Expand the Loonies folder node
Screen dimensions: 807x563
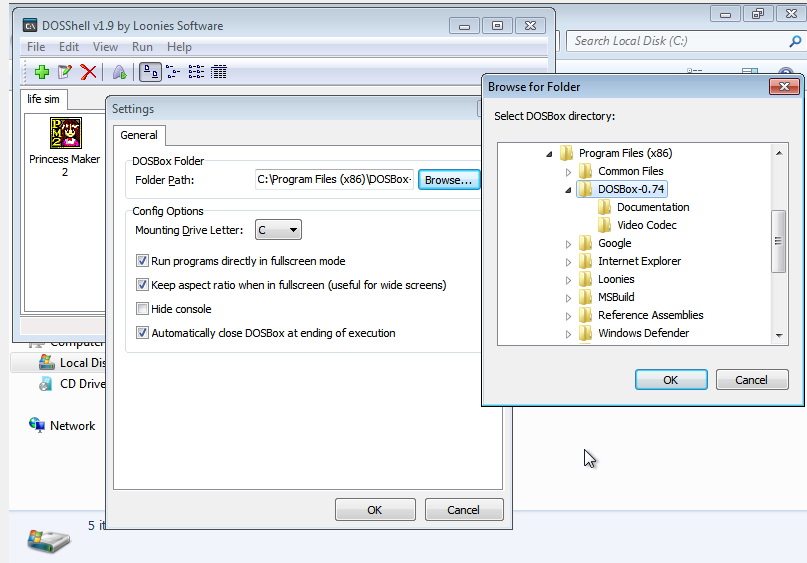click(x=568, y=280)
